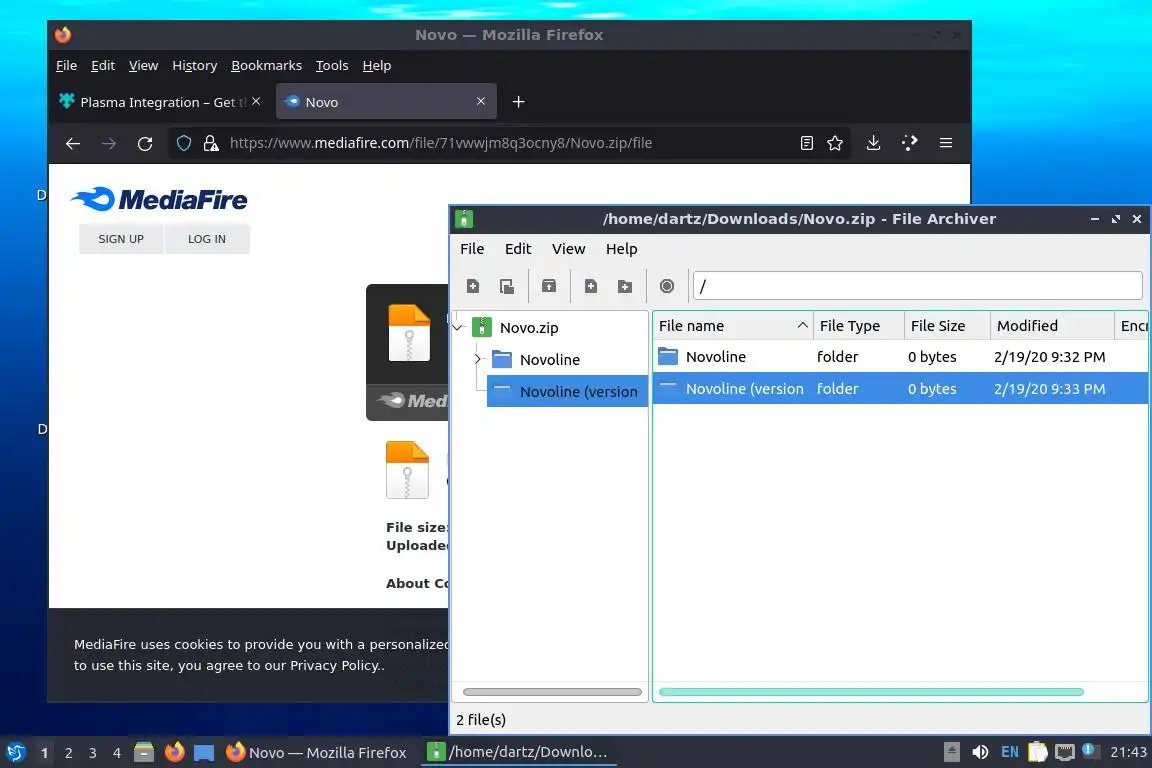Click the tree pane horizontal scrollbar
The width and height of the screenshot is (1152, 768).
tap(552, 692)
